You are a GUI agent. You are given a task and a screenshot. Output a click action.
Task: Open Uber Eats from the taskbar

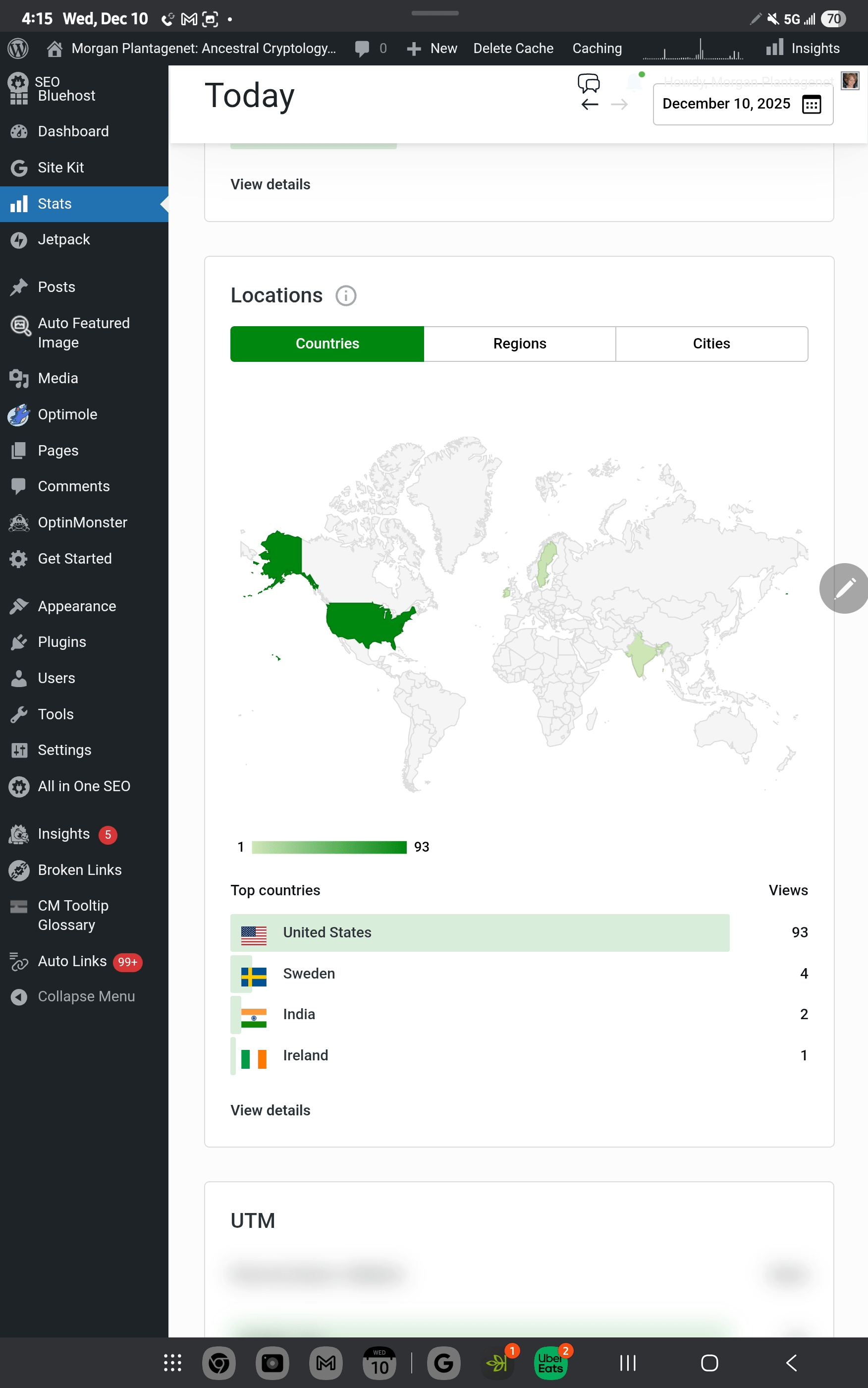click(550, 1363)
